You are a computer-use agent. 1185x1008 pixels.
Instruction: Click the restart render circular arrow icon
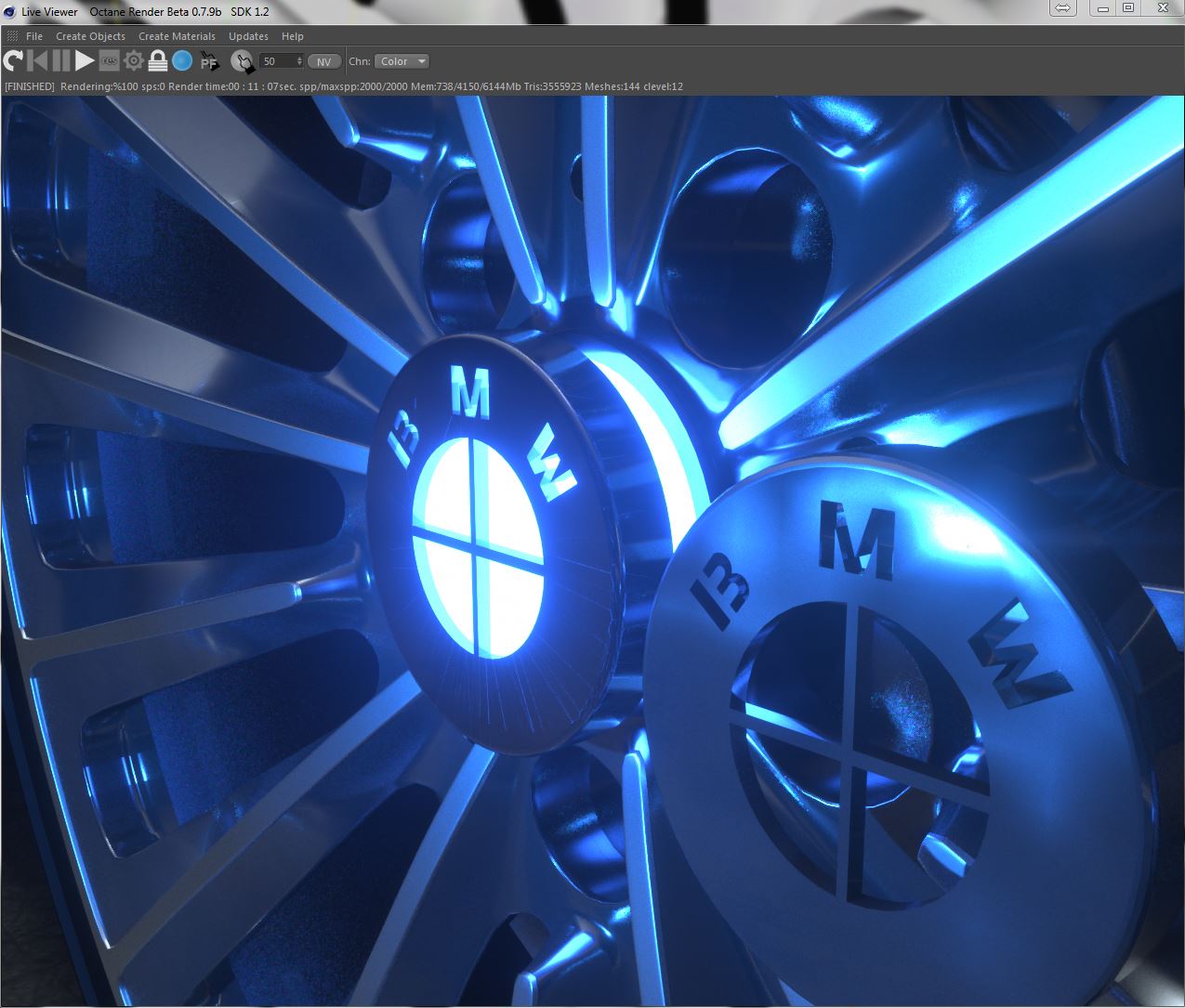(14, 61)
